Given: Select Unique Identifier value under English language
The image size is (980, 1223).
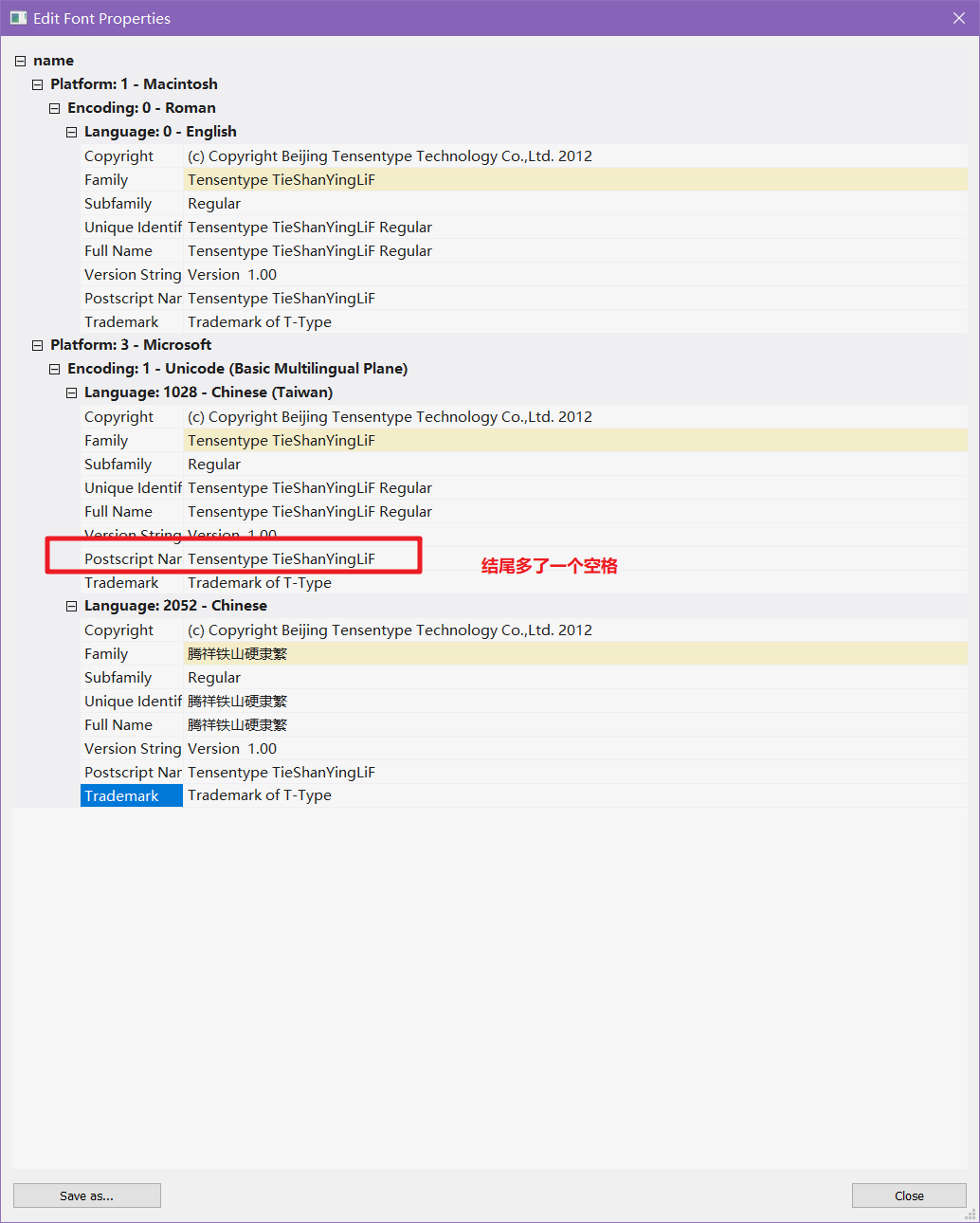Looking at the screenshot, I should (x=575, y=227).
